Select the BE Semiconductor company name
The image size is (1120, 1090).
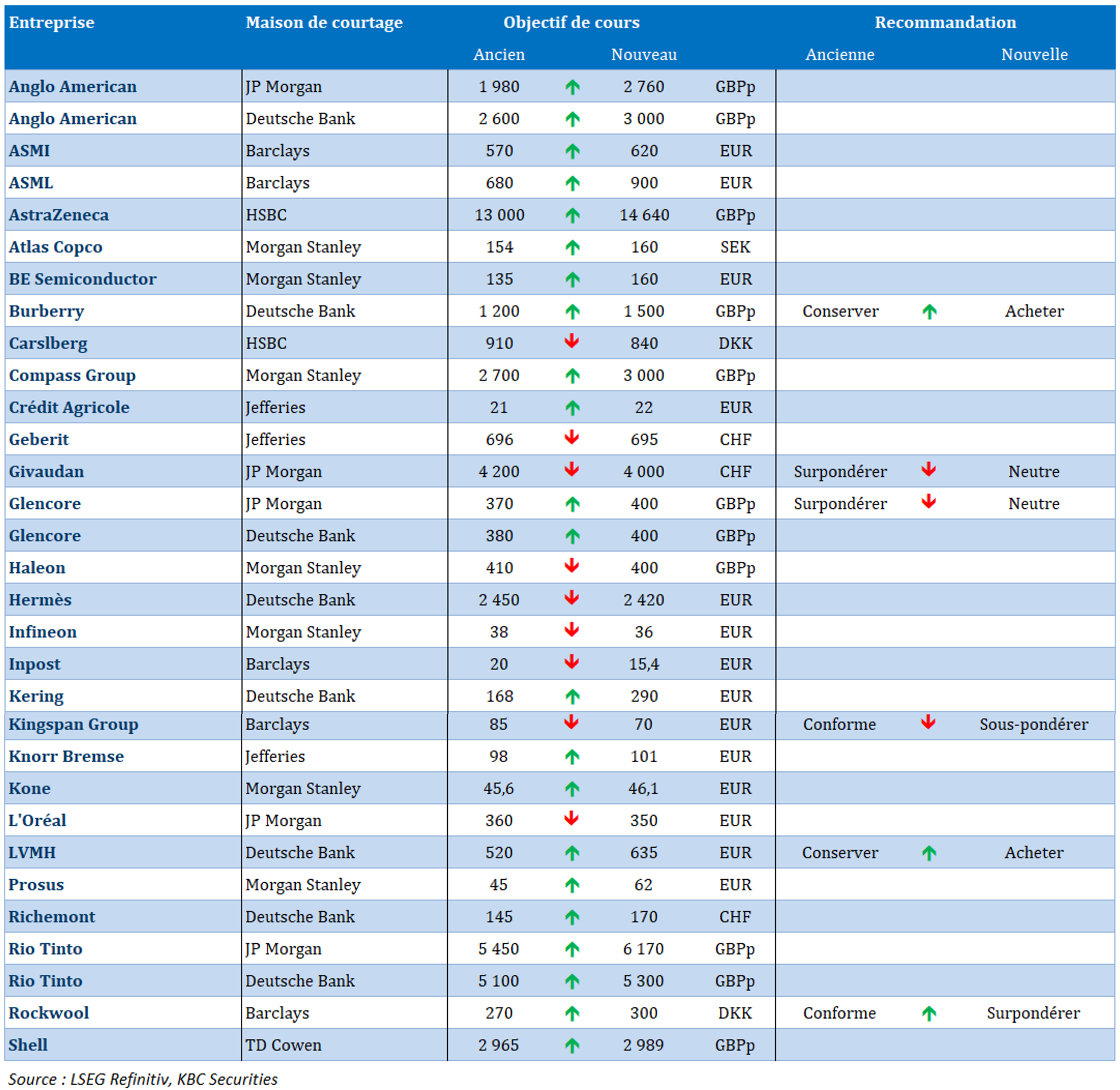(x=82, y=279)
